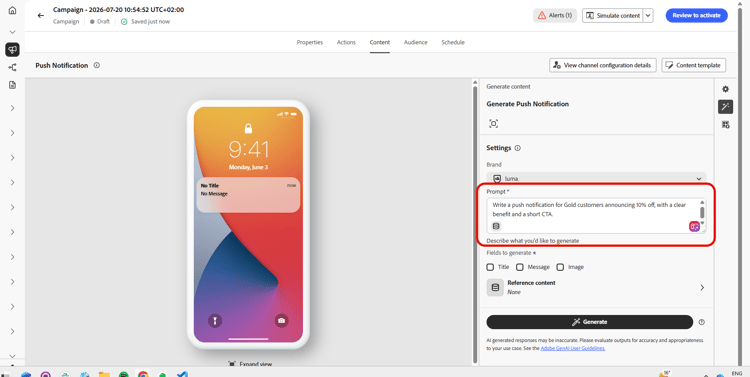
Task: Expand the Reference content chevron
Action: (702, 288)
